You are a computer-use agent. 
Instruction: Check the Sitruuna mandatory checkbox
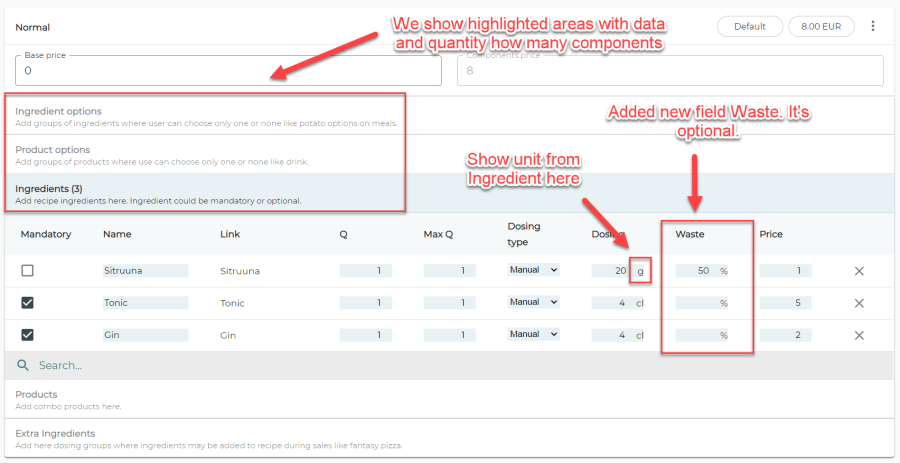point(28,271)
